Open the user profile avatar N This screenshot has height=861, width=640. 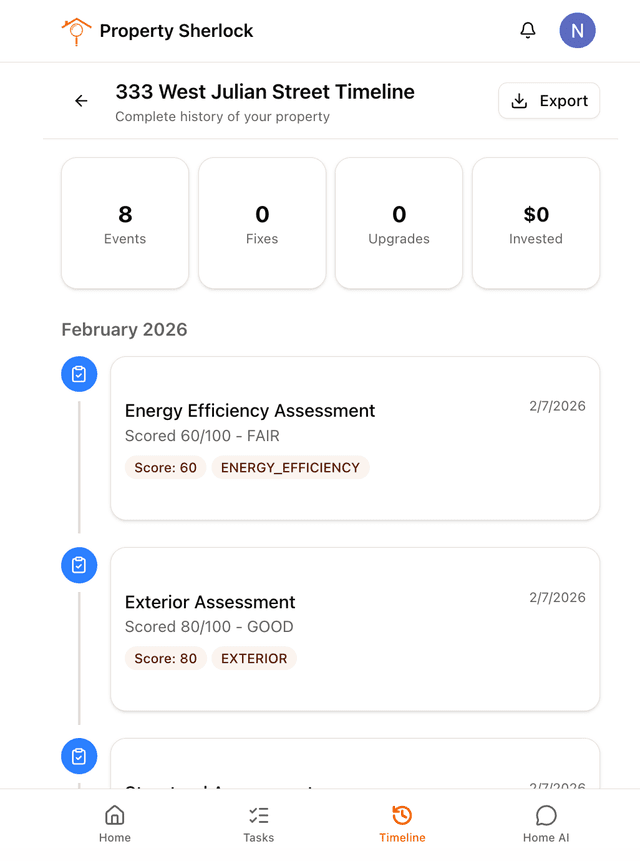point(577,31)
